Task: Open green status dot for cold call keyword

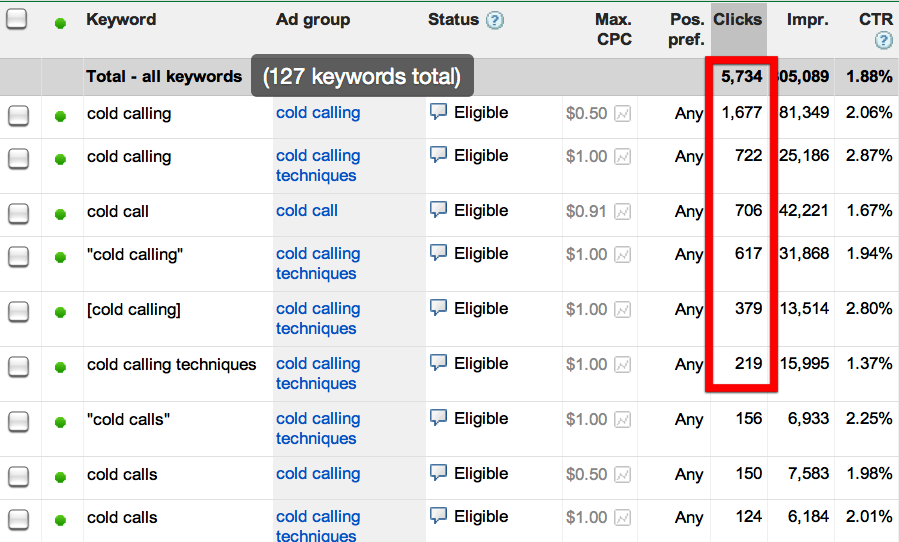Action: 60,213
